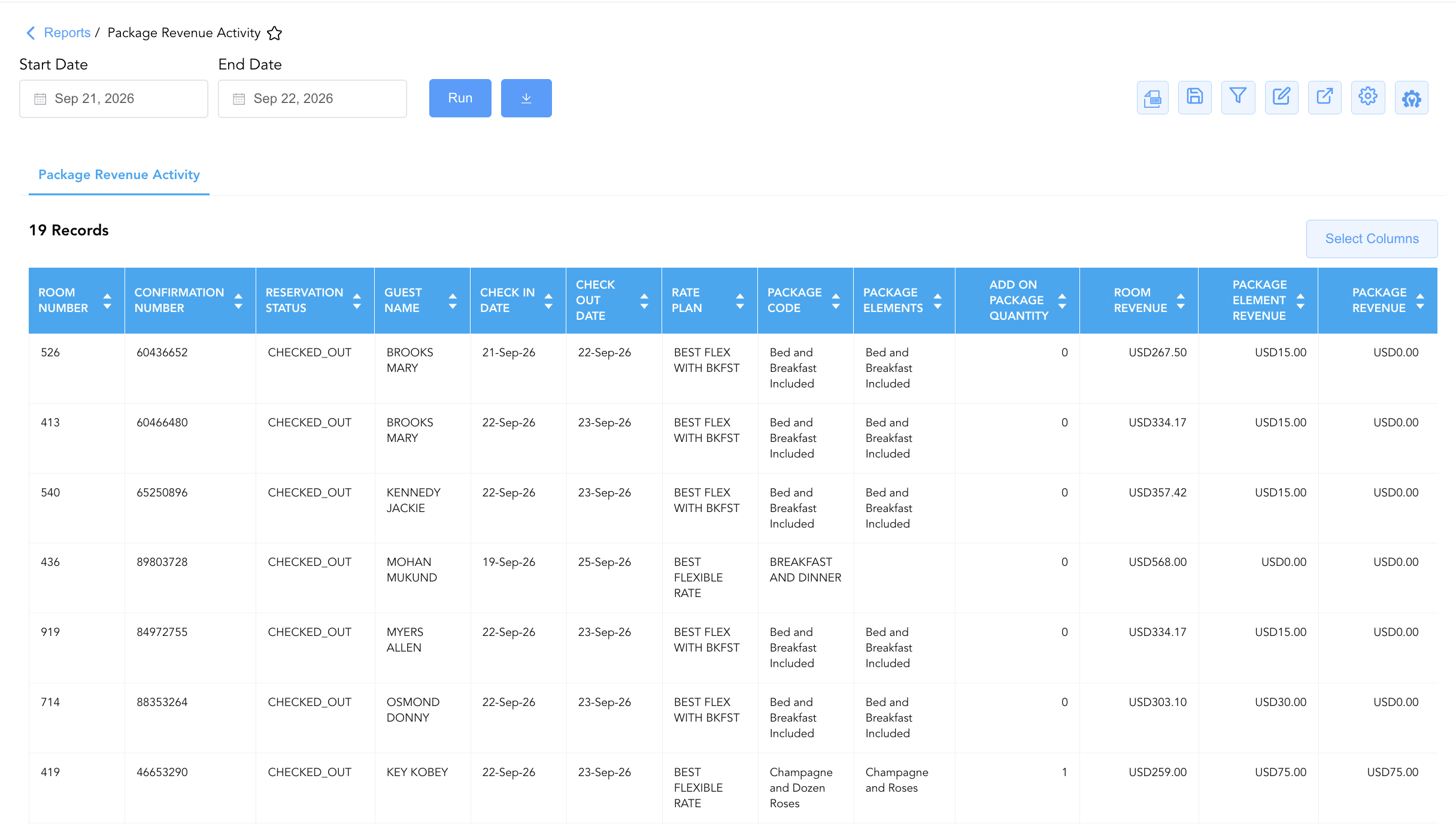Sort by Room Revenue column arrows

click(x=1181, y=301)
